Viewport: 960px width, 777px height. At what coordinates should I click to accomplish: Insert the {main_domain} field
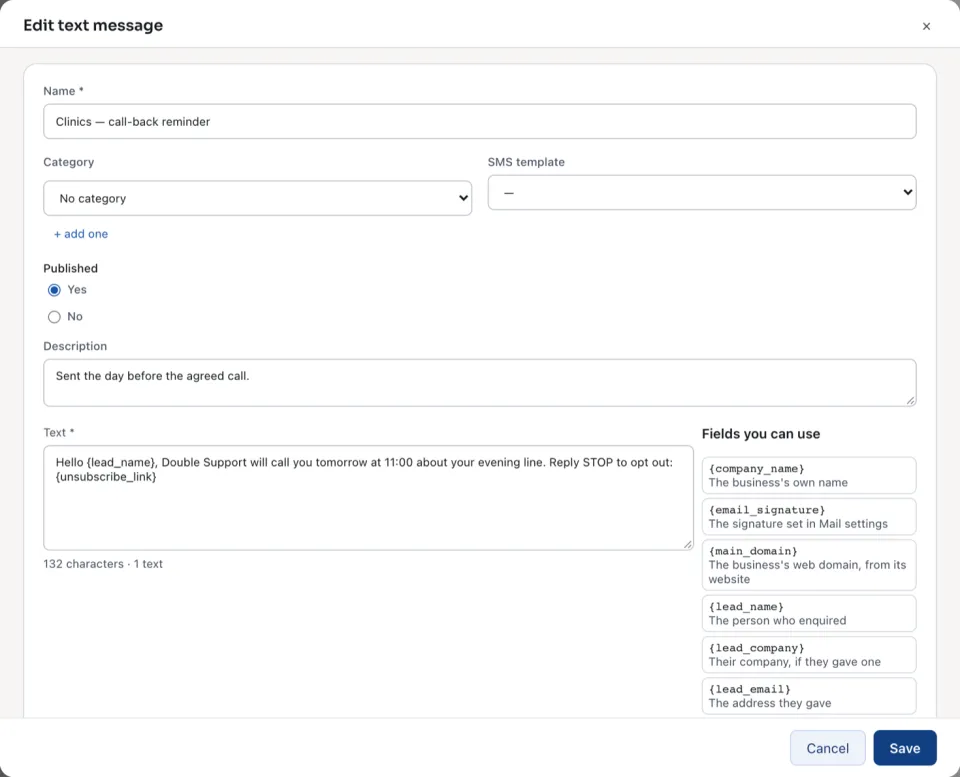pos(809,565)
